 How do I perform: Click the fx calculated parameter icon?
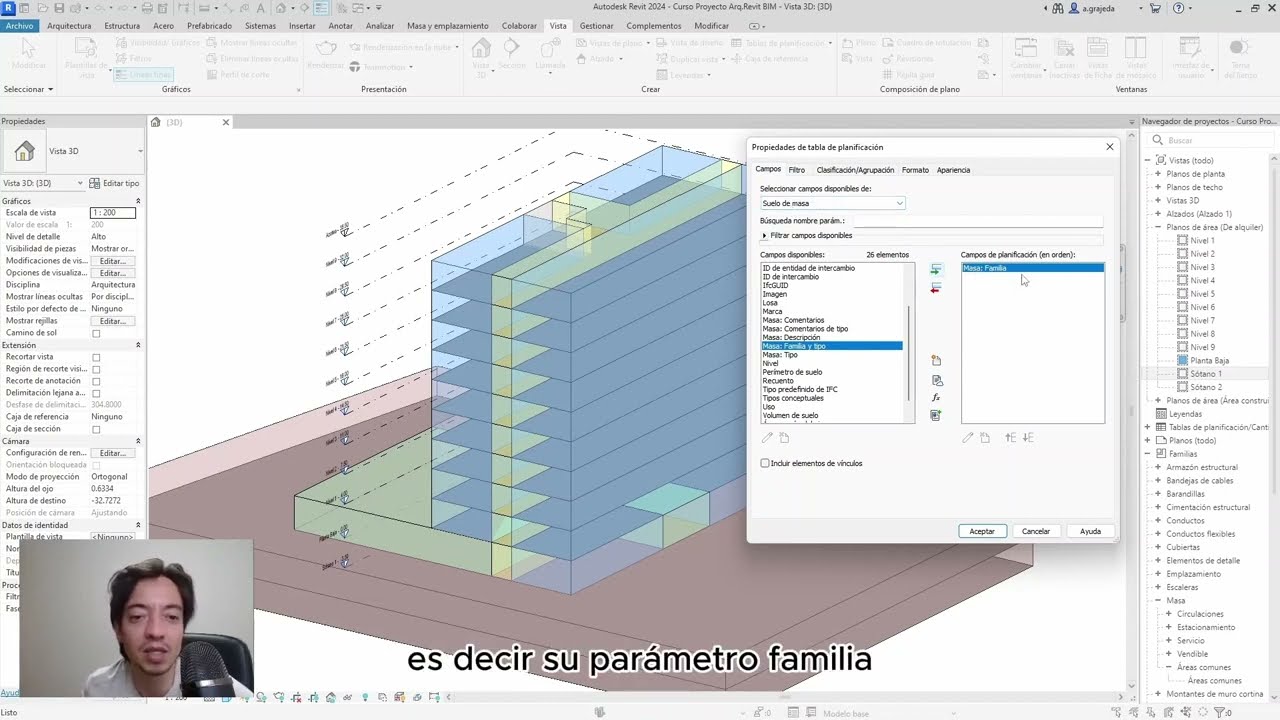[936, 398]
